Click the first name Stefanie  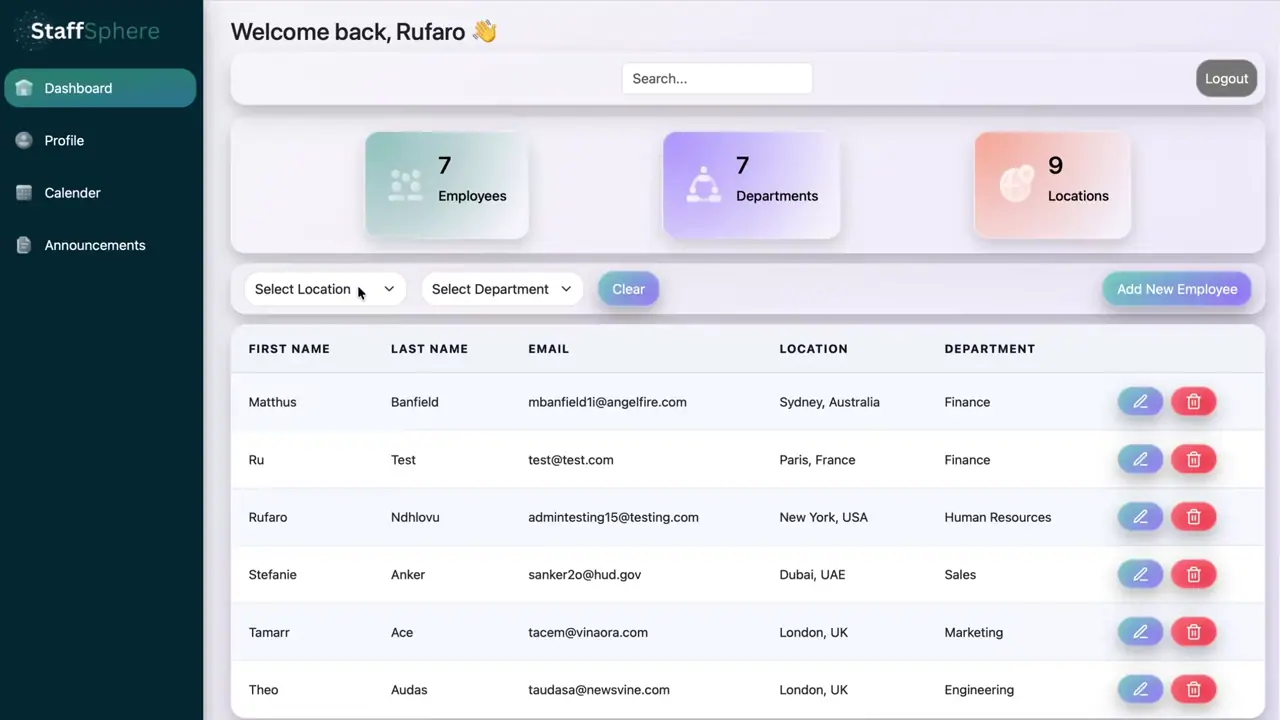(x=272, y=575)
